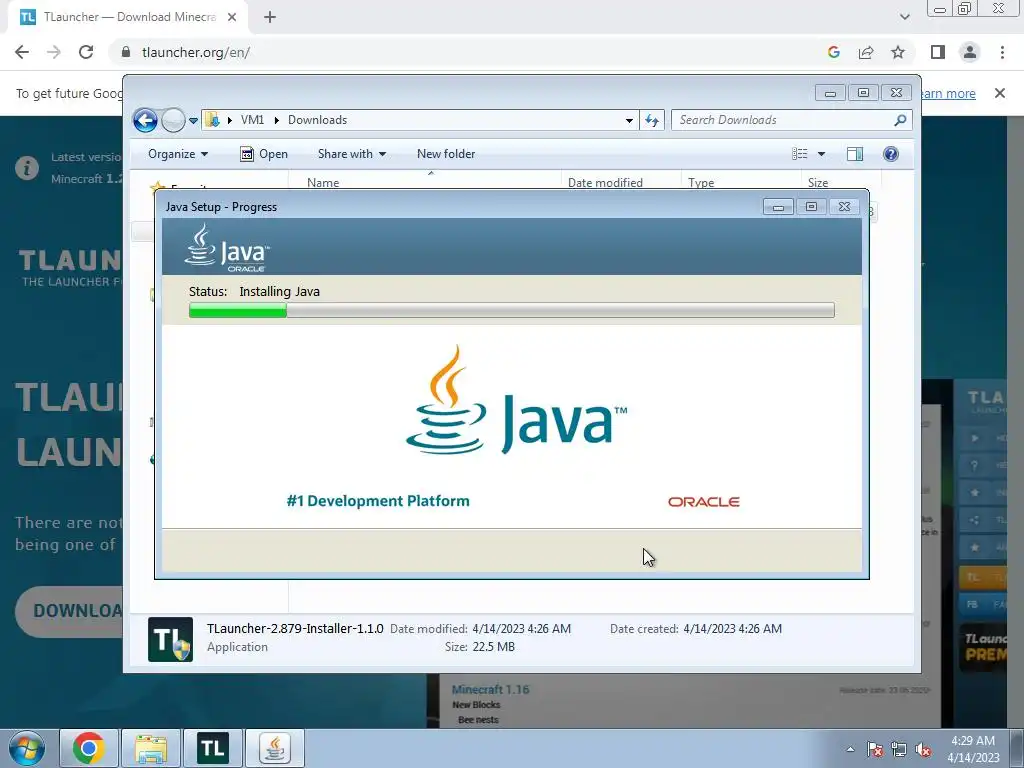Switch to Java Setup in taskbar

(274, 748)
